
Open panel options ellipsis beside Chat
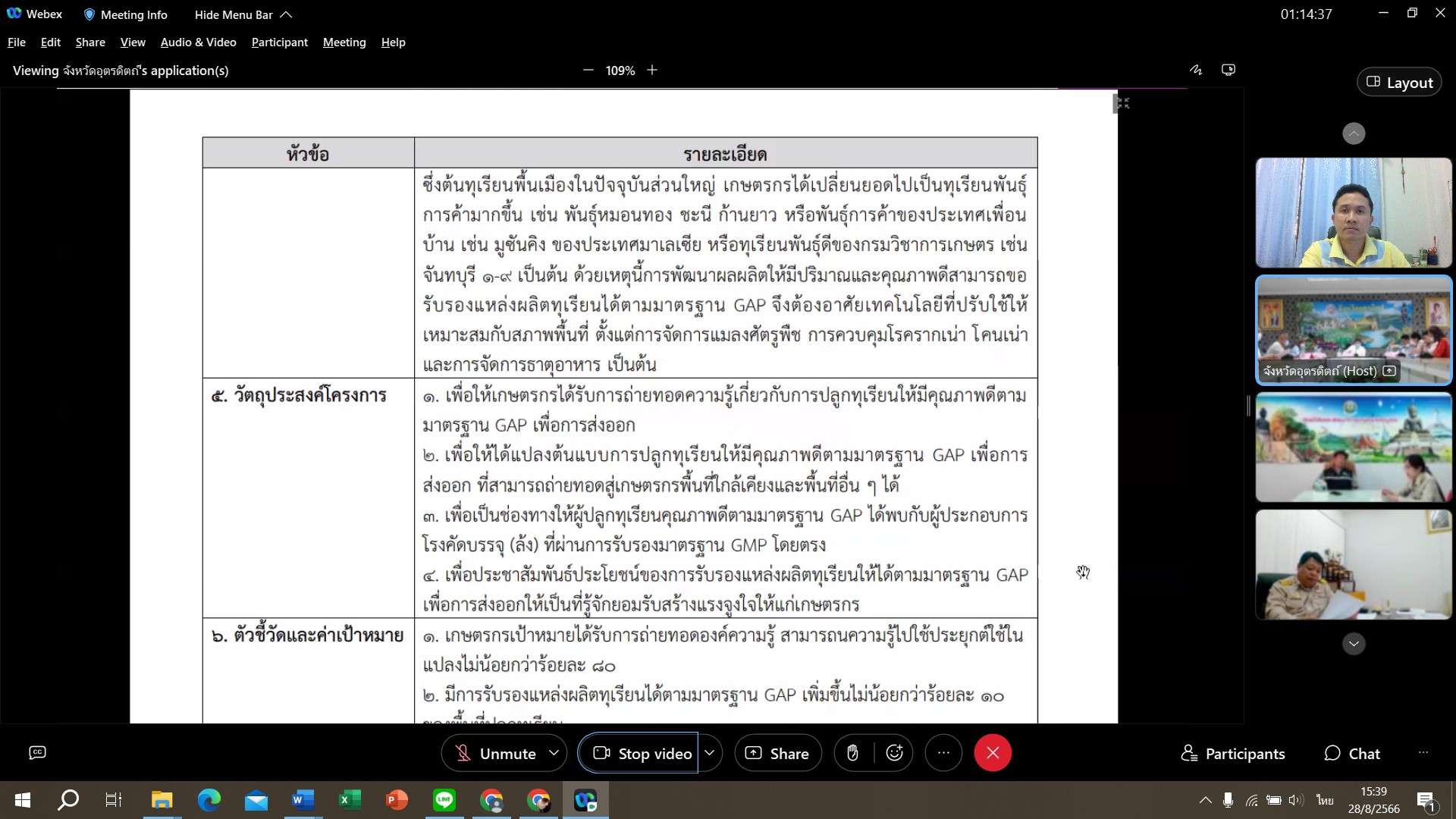(1423, 753)
